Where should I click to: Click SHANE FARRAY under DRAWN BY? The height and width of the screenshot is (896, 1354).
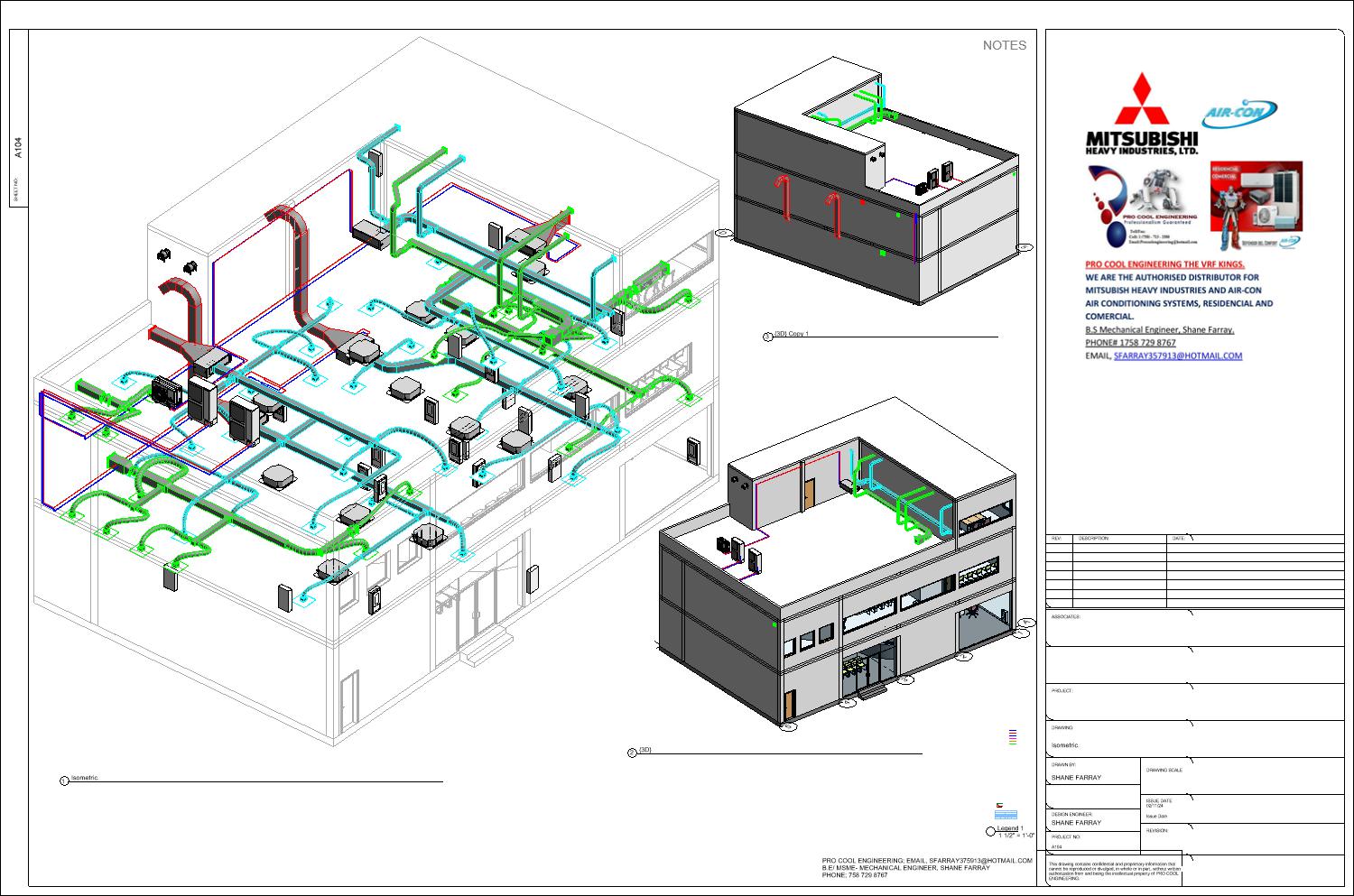pos(1076,778)
